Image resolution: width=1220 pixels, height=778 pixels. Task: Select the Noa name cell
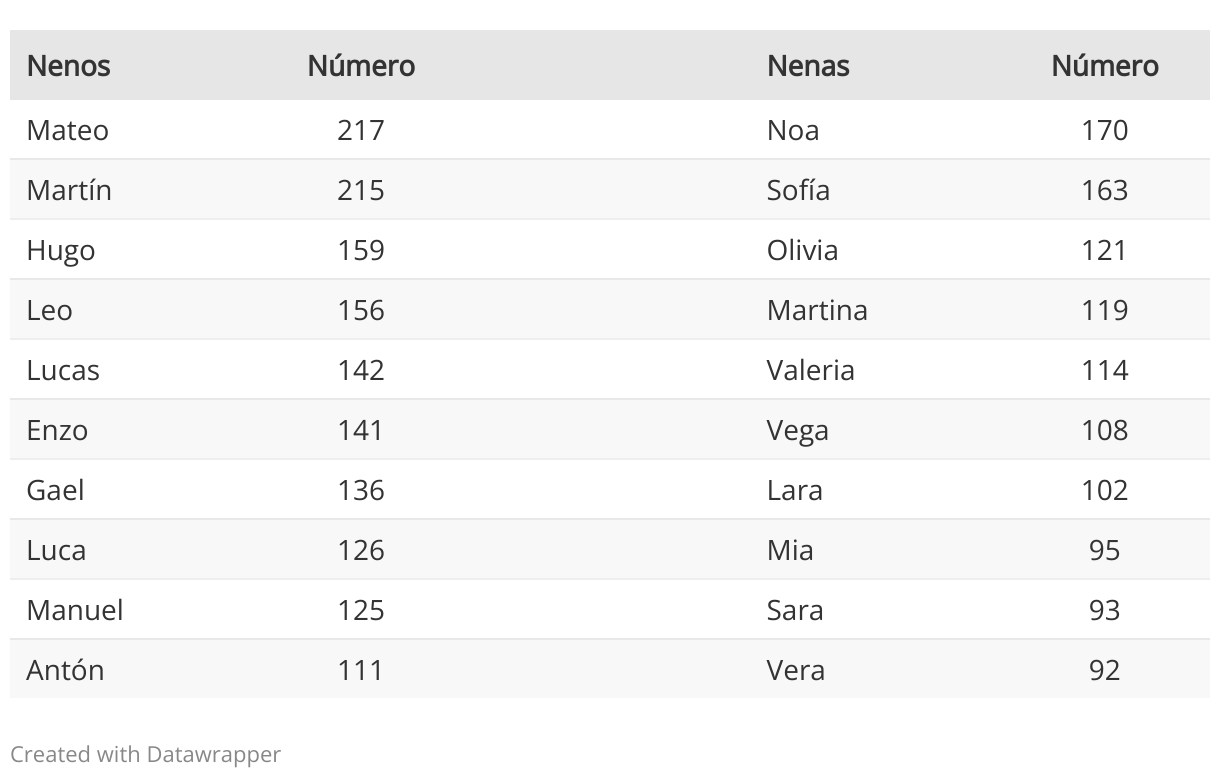[x=793, y=130]
